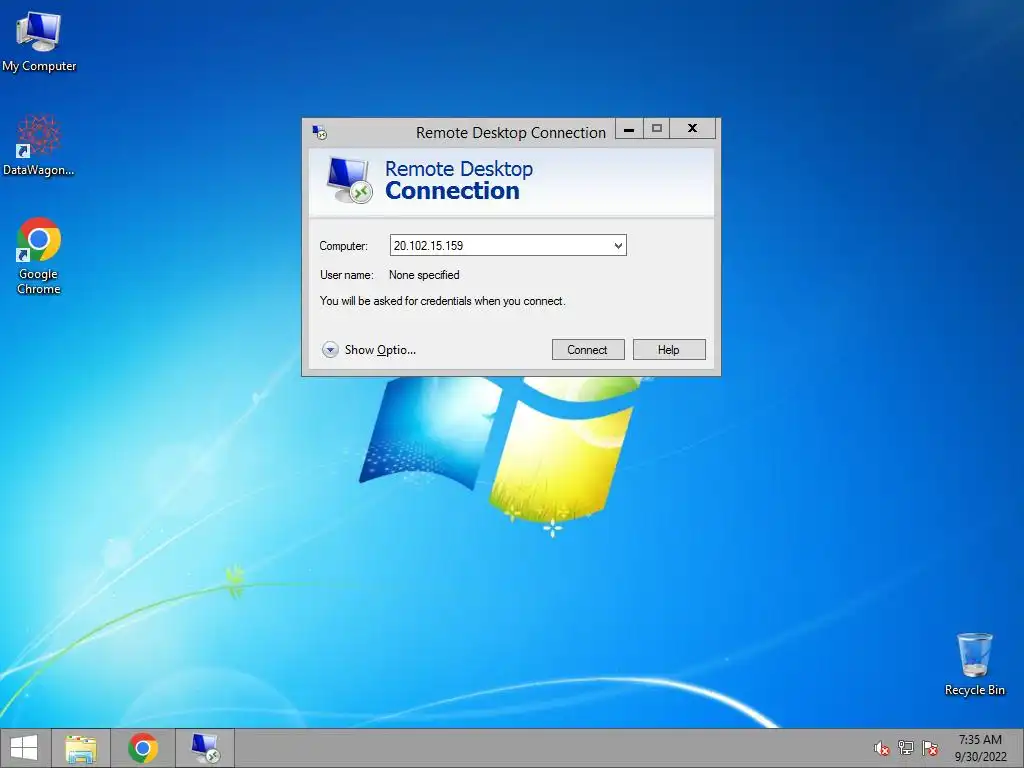Open File Explorer from the taskbar
Image resolution: width=1024 pixels, height=768 pixels.
(80, 748)
